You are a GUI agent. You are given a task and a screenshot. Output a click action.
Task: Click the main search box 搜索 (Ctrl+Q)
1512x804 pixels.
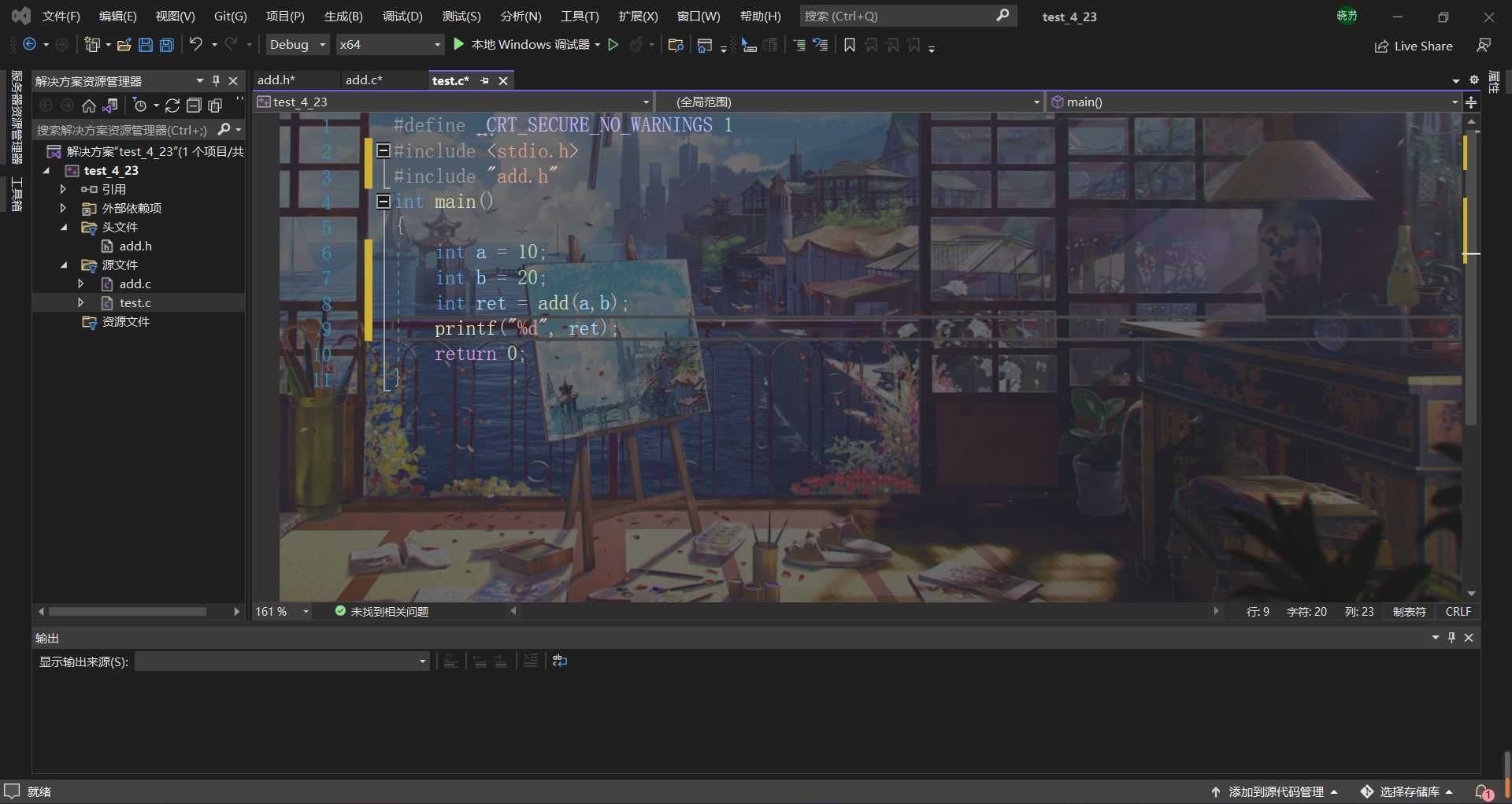coord(907,16)
